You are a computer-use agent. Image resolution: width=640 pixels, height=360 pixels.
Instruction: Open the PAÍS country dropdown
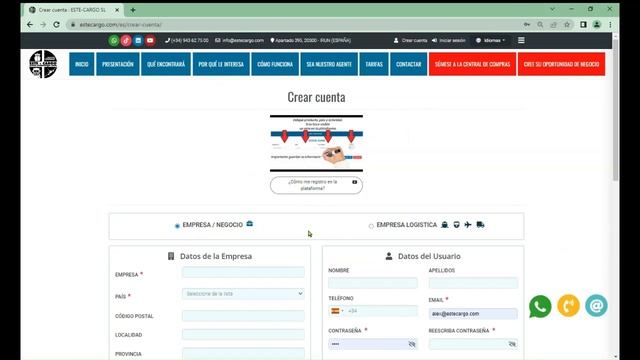click(x=243, y=293)
